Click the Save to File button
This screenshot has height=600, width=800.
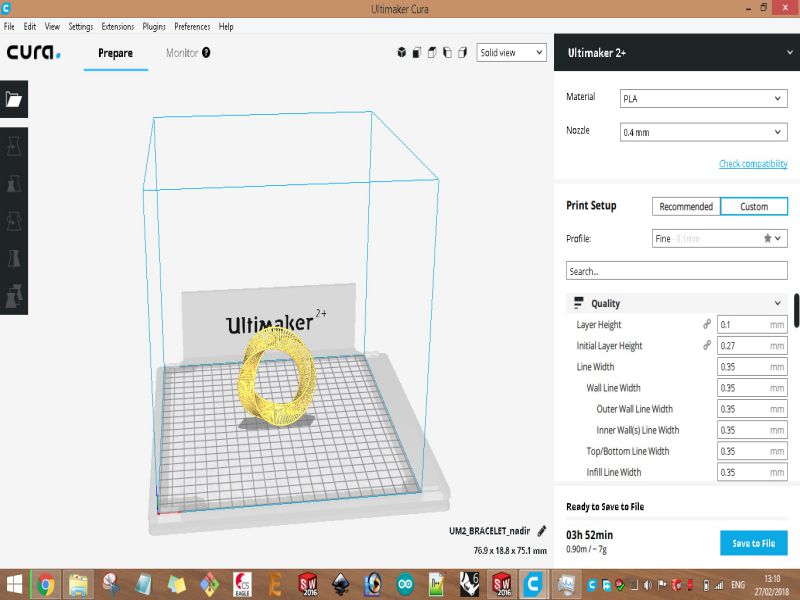[x=754, y=543]
